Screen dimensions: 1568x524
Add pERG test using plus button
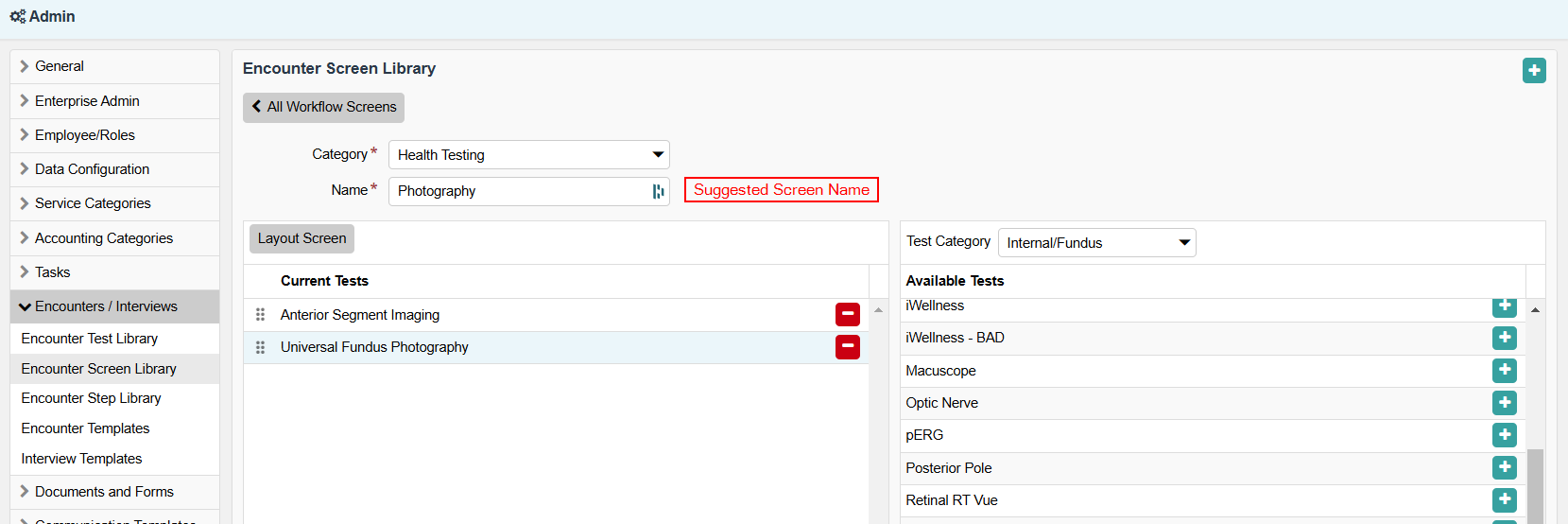[x=1505, y=435]
